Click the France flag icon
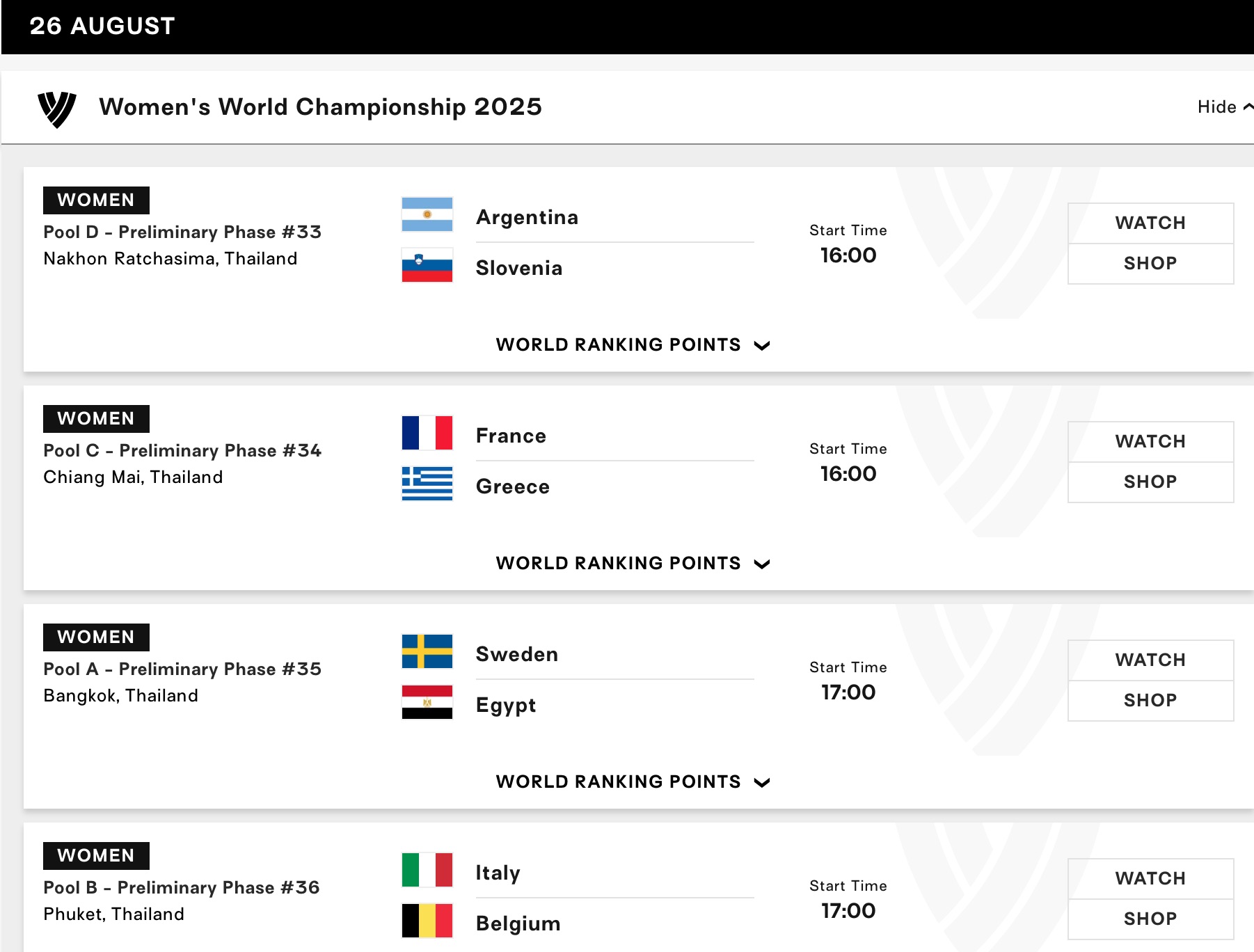The height and width of the screenshot is (952, 1254). point(427,433)
